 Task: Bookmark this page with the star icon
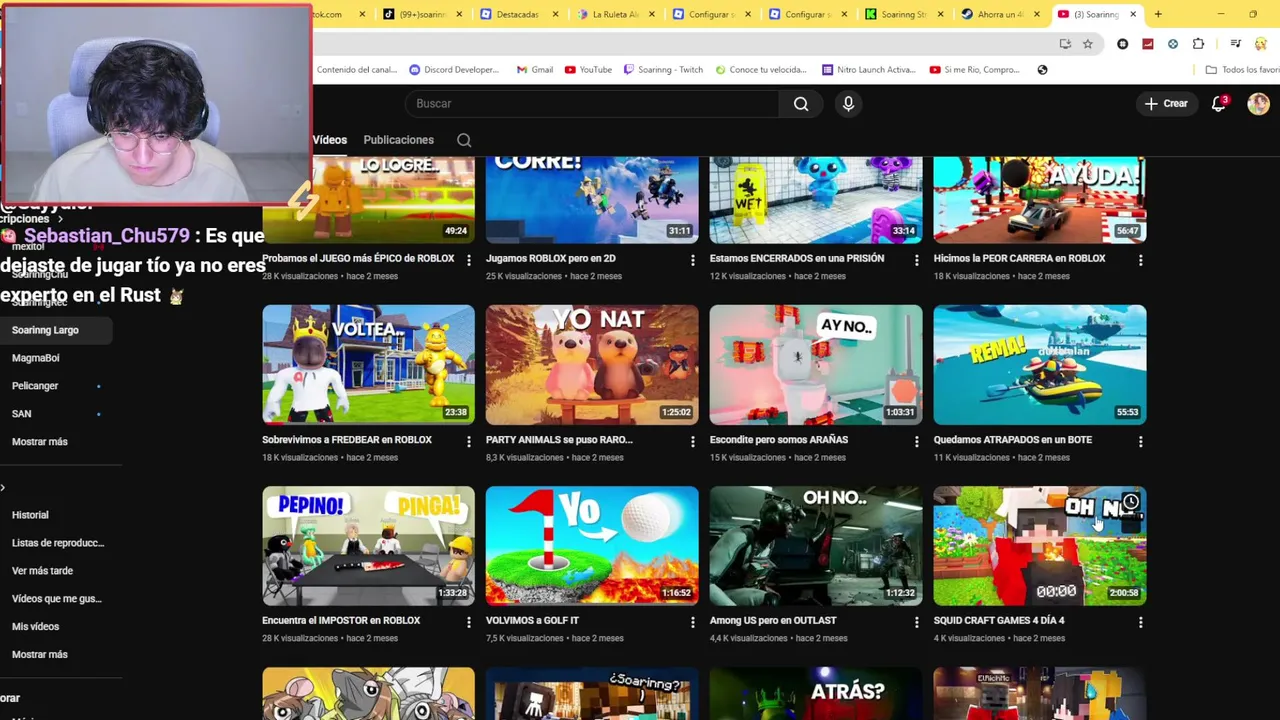1088,44
